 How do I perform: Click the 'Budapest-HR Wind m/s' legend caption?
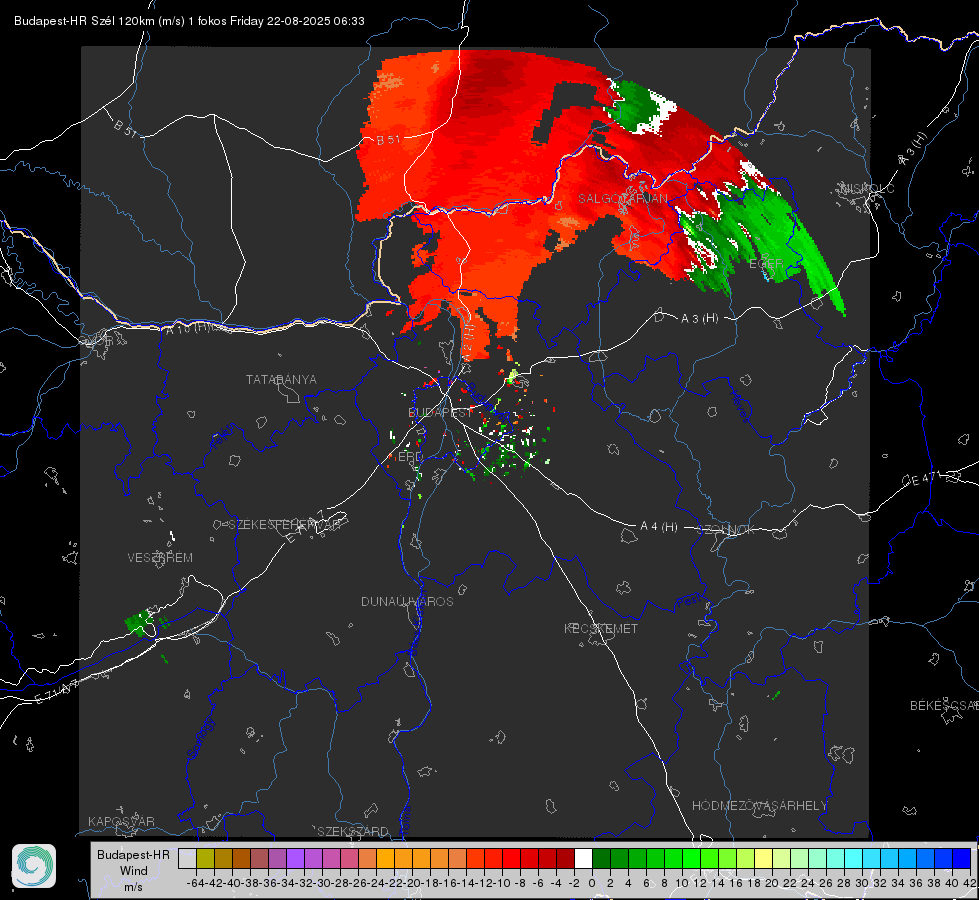click(x=133, y=871)
